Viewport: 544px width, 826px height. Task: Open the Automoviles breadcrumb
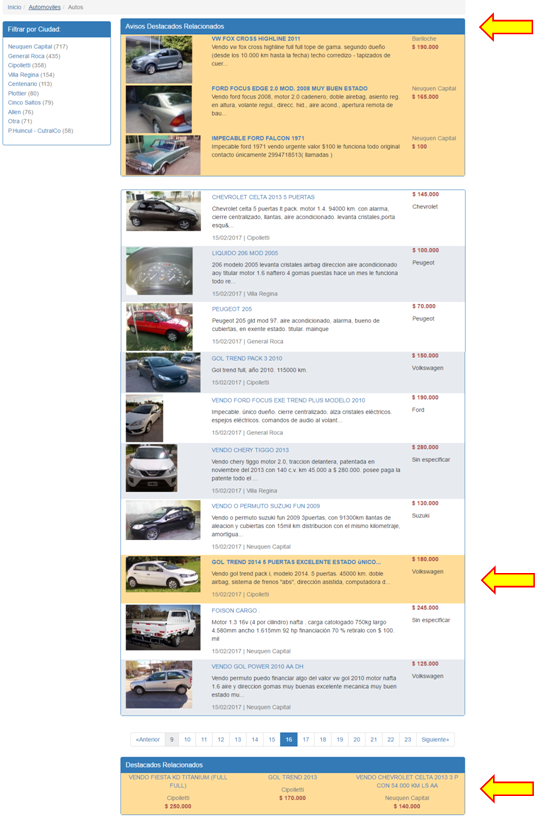(44, 7)
